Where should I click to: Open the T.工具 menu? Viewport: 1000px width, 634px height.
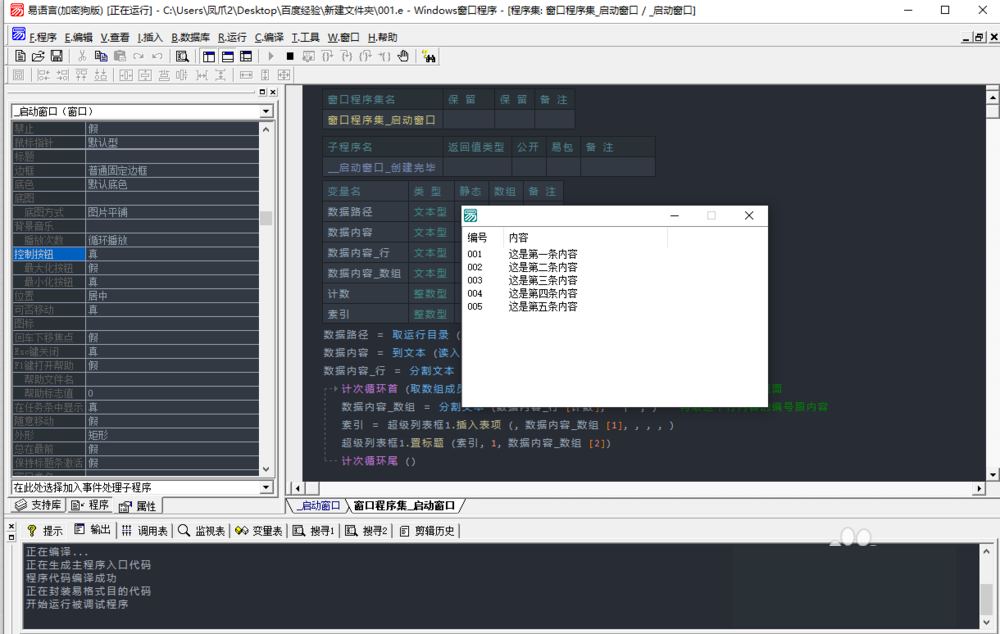click(x=305, y=38)
